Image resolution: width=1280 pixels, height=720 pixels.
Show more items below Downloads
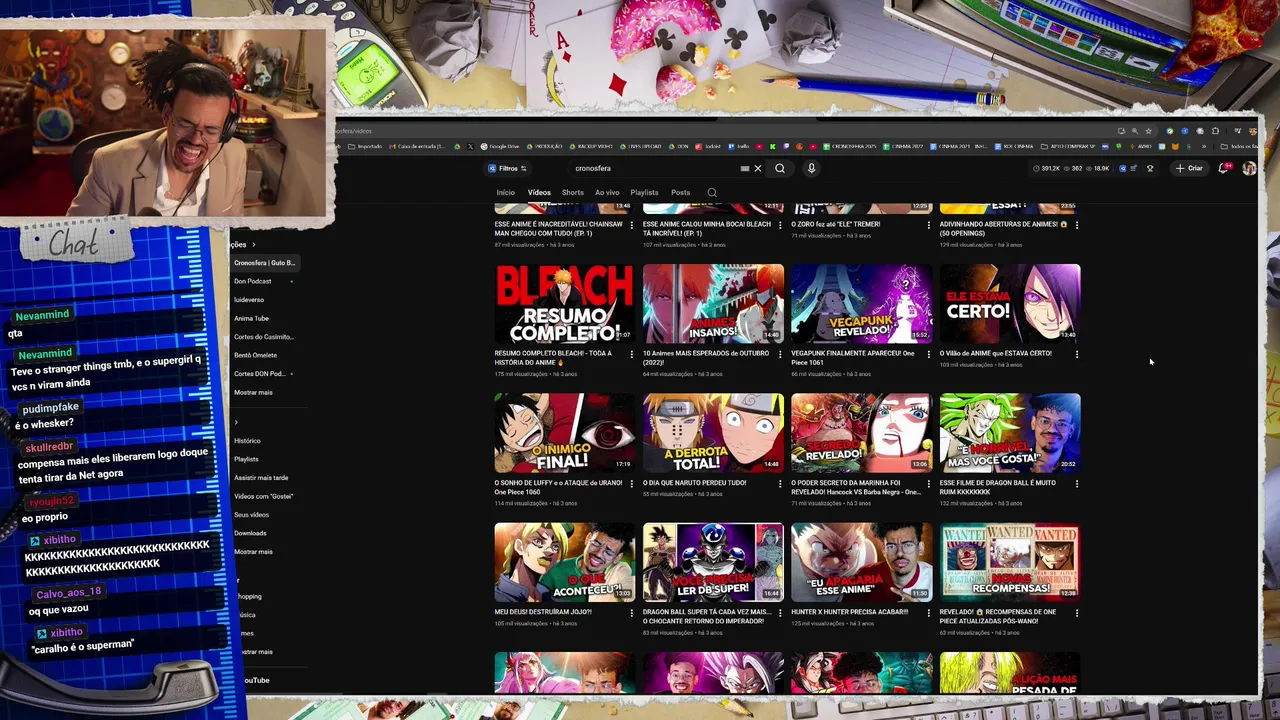253,552
